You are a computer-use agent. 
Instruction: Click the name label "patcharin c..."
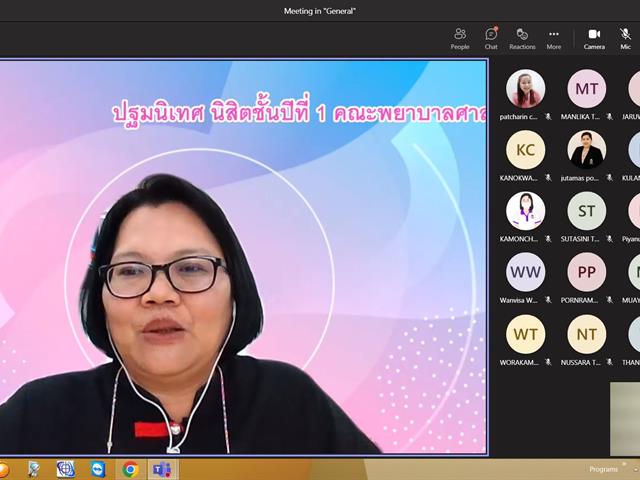coord(519,117)
